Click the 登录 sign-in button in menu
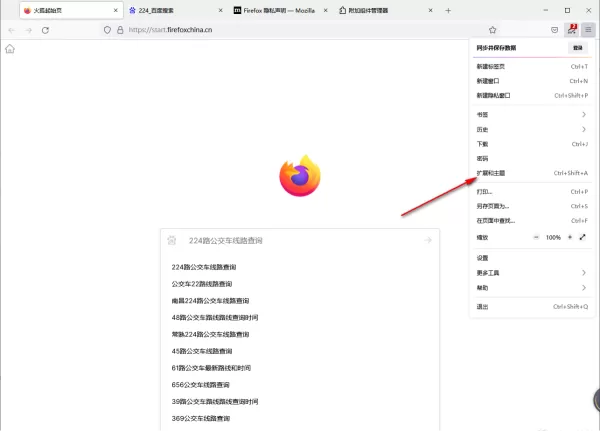The width and height of the screenshot is (600, 431). coord(577,48)
